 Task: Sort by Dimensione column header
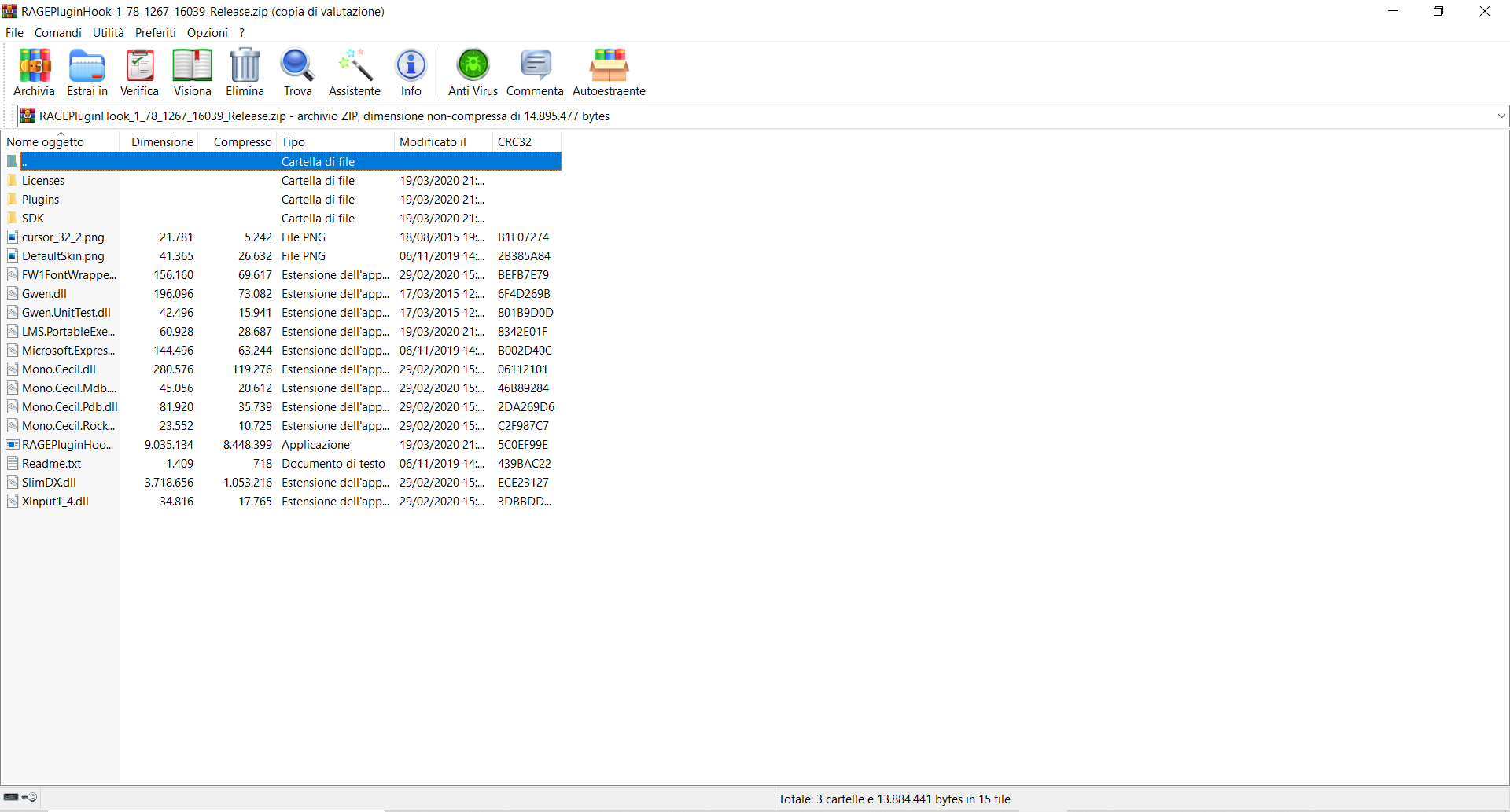point(159,142)
